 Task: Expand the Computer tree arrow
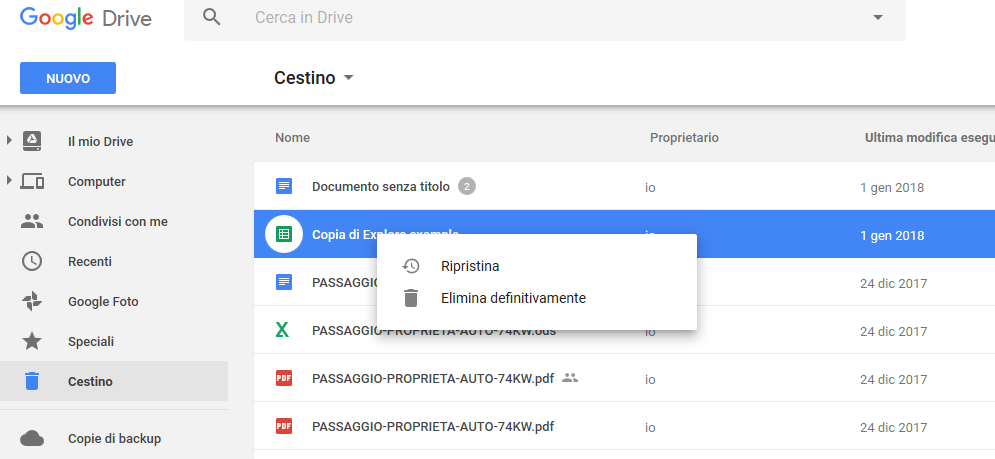click(9, 181)
